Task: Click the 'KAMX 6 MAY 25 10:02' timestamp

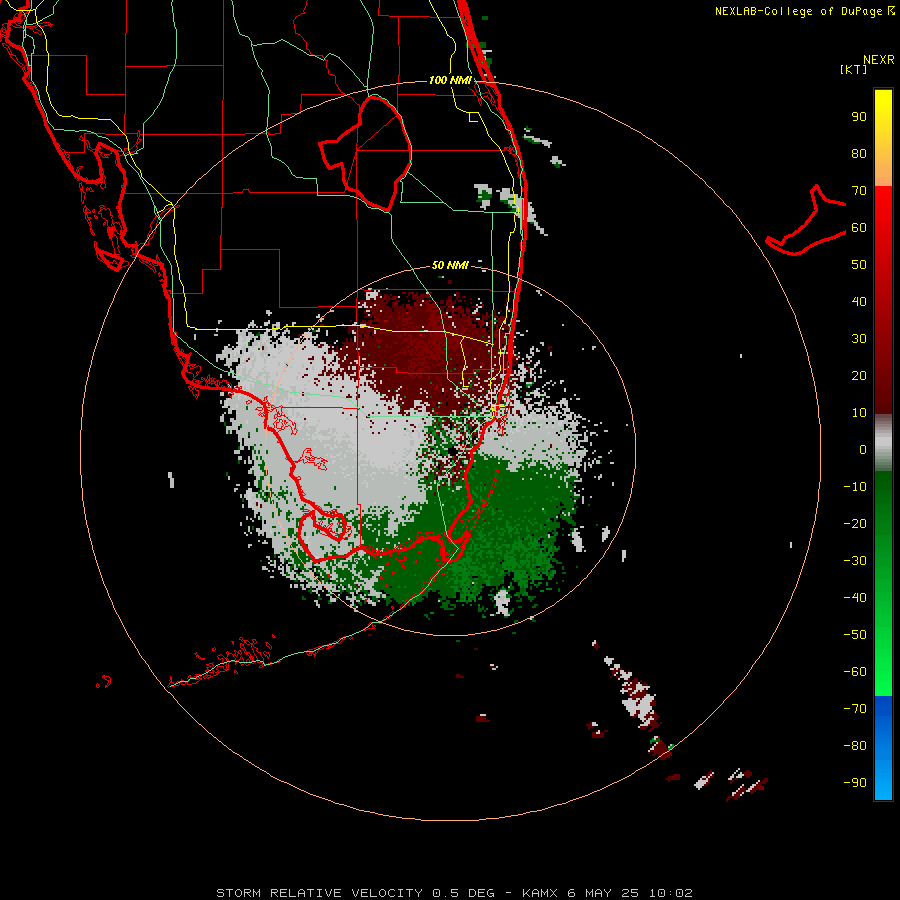Action: 607,893
